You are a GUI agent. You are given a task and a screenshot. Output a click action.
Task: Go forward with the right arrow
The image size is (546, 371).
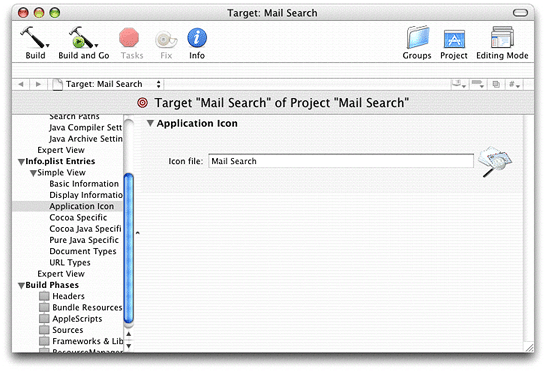coord(38,84)
